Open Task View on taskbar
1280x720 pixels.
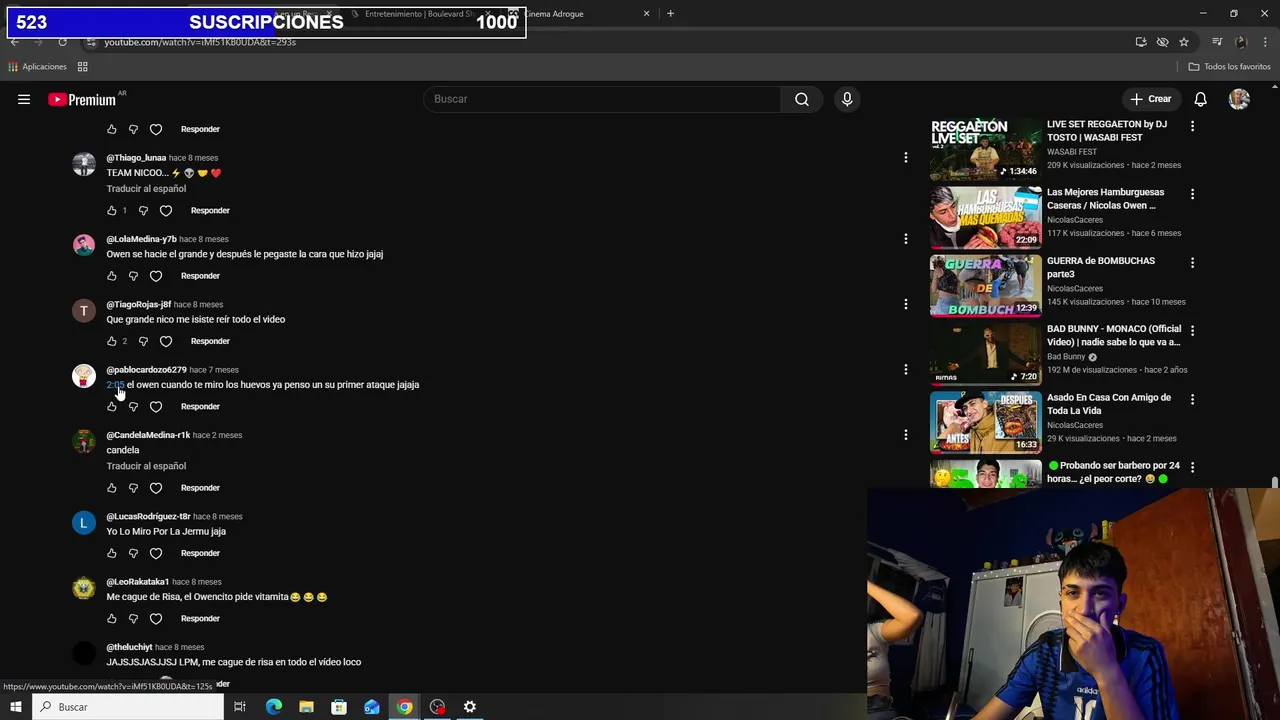pyautogui.click(x=240, y=707)
